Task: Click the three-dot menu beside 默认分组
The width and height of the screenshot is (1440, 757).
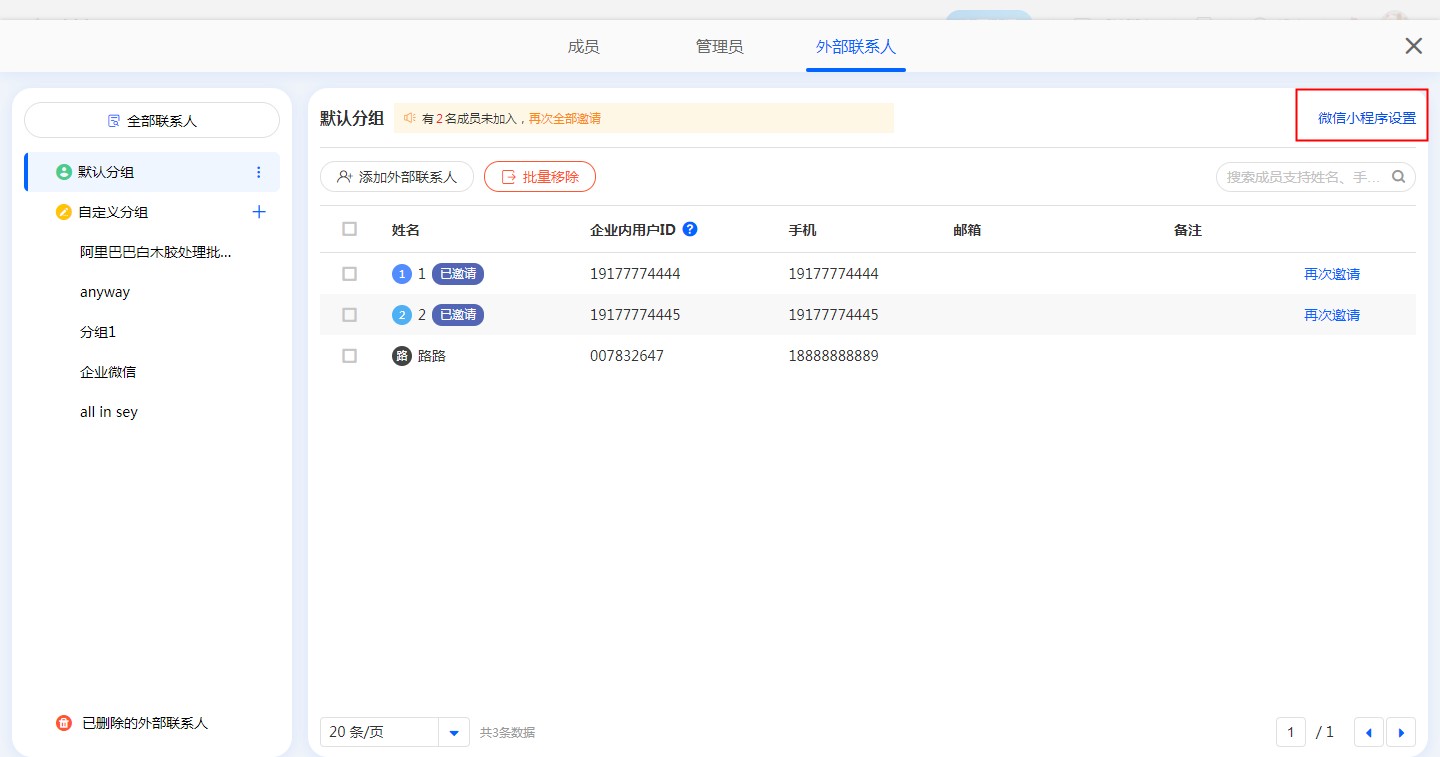Action: pyautogui.click(x=259, y=172)
